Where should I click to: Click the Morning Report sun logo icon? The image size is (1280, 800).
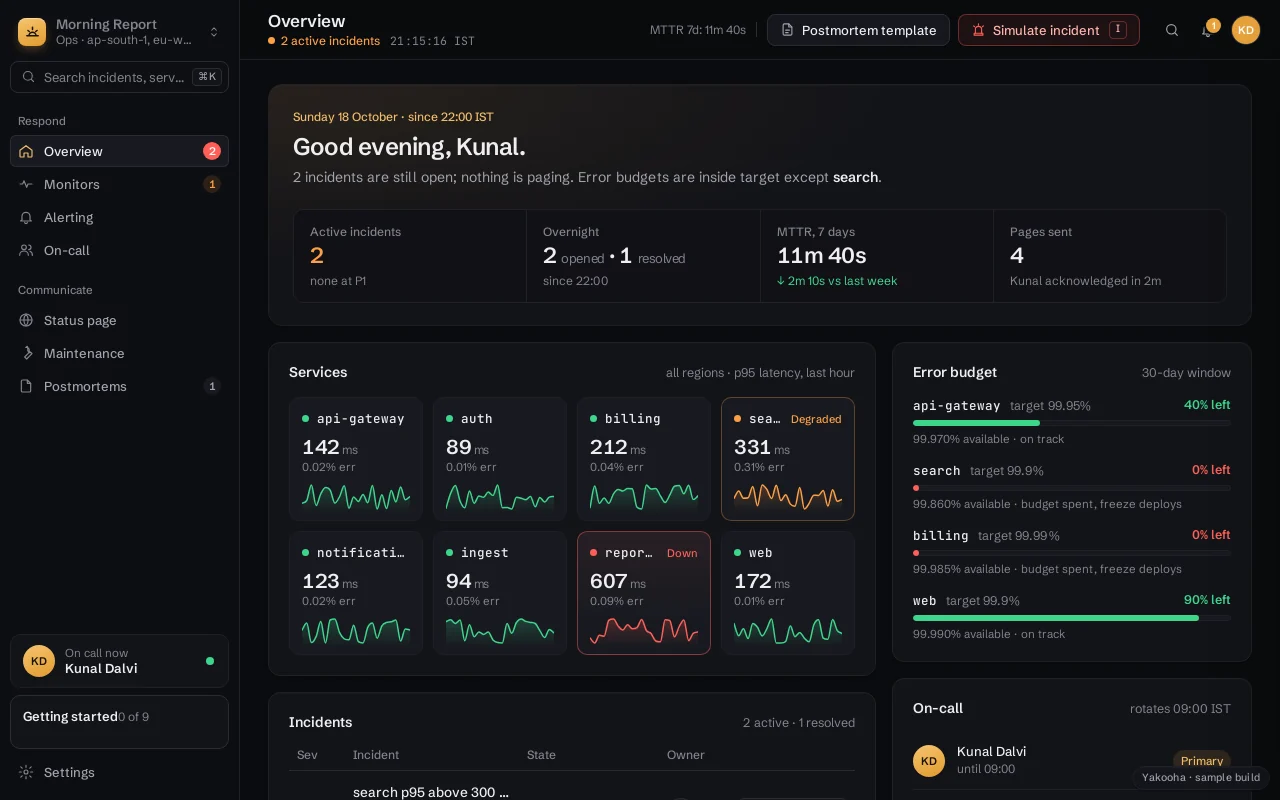click(x=32, y=32)
